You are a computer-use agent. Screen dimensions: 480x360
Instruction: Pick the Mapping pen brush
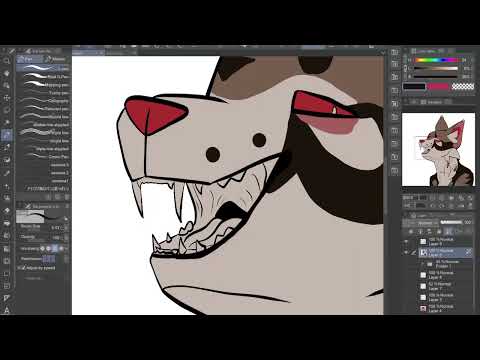coord(43,85)
